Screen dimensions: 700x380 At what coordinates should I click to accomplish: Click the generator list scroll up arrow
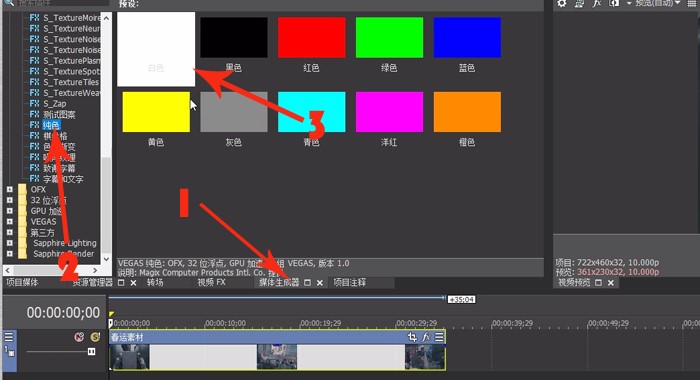[x=106, y=18]
